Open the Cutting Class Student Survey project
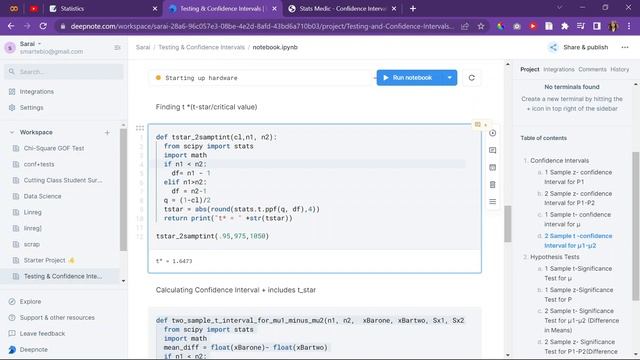This screenshot has height=360, width=640. click(x=63, y=180)
